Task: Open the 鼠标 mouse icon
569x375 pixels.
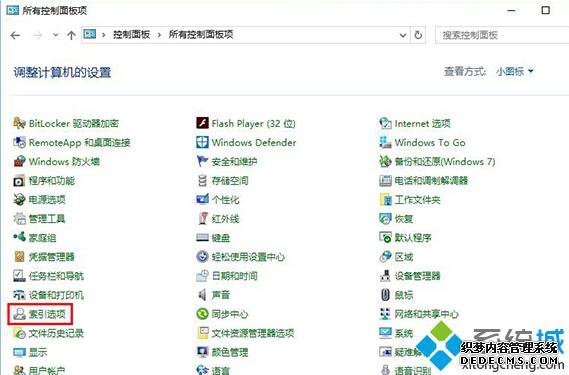Action: tap(385, 295)
